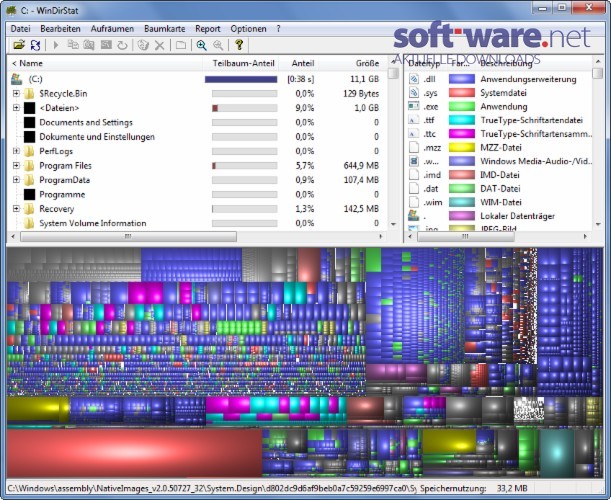Viewport: 611px width, 500px height.
Task: Open the Optionen menu
Action: click(x=248, y=29)
